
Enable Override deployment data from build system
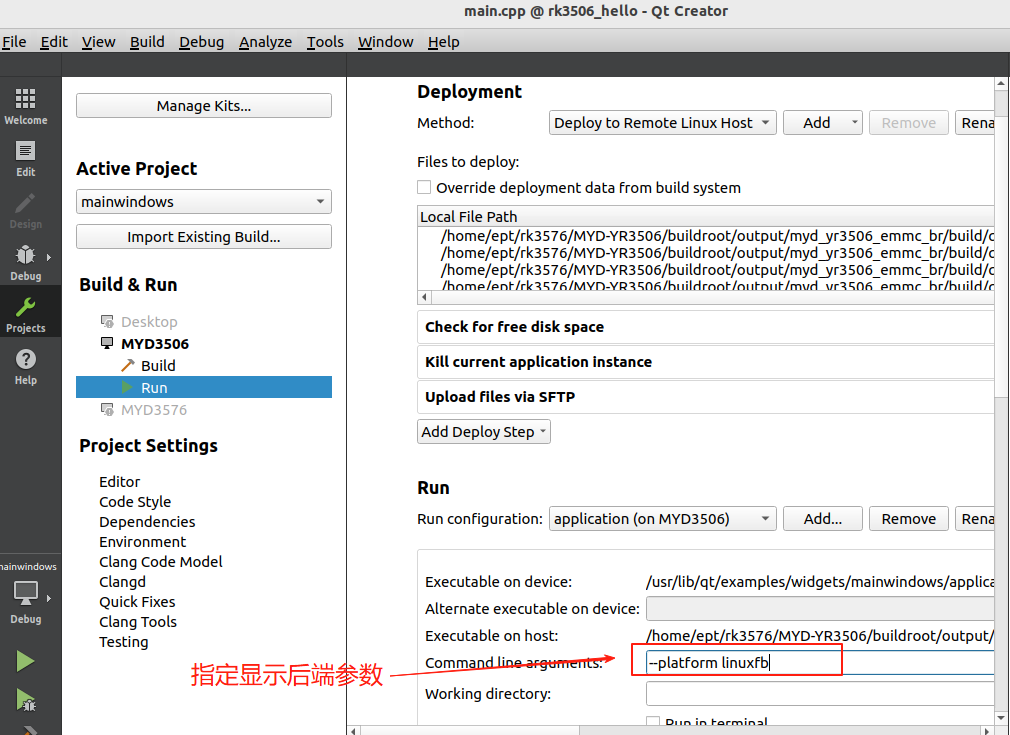point(424,187)
